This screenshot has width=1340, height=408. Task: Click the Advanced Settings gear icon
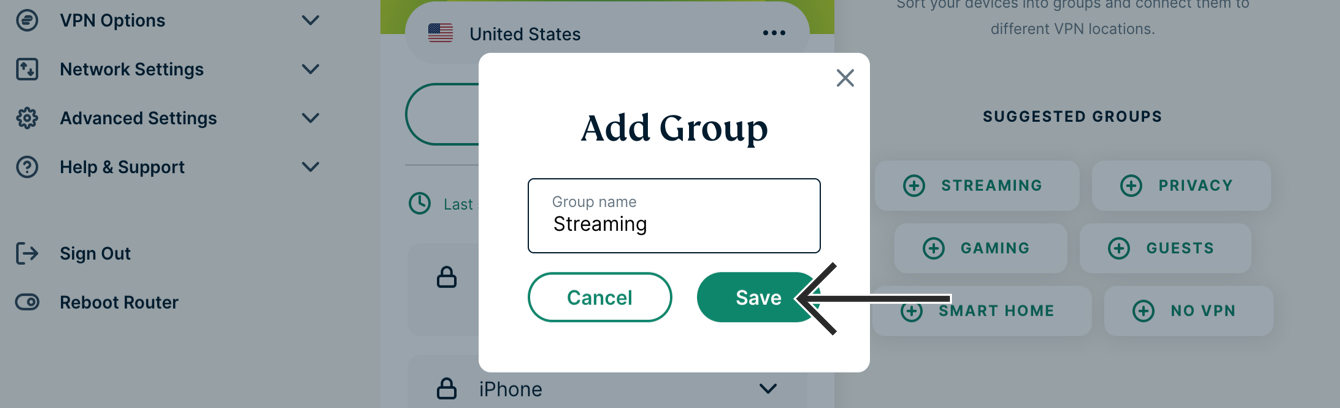click(x=27, y=118)
